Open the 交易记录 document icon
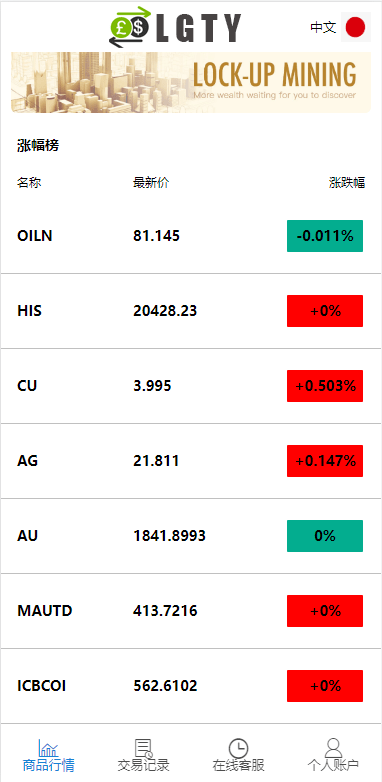Image resolution: width=382 pixels, height=782 pixels. (144, 748)
